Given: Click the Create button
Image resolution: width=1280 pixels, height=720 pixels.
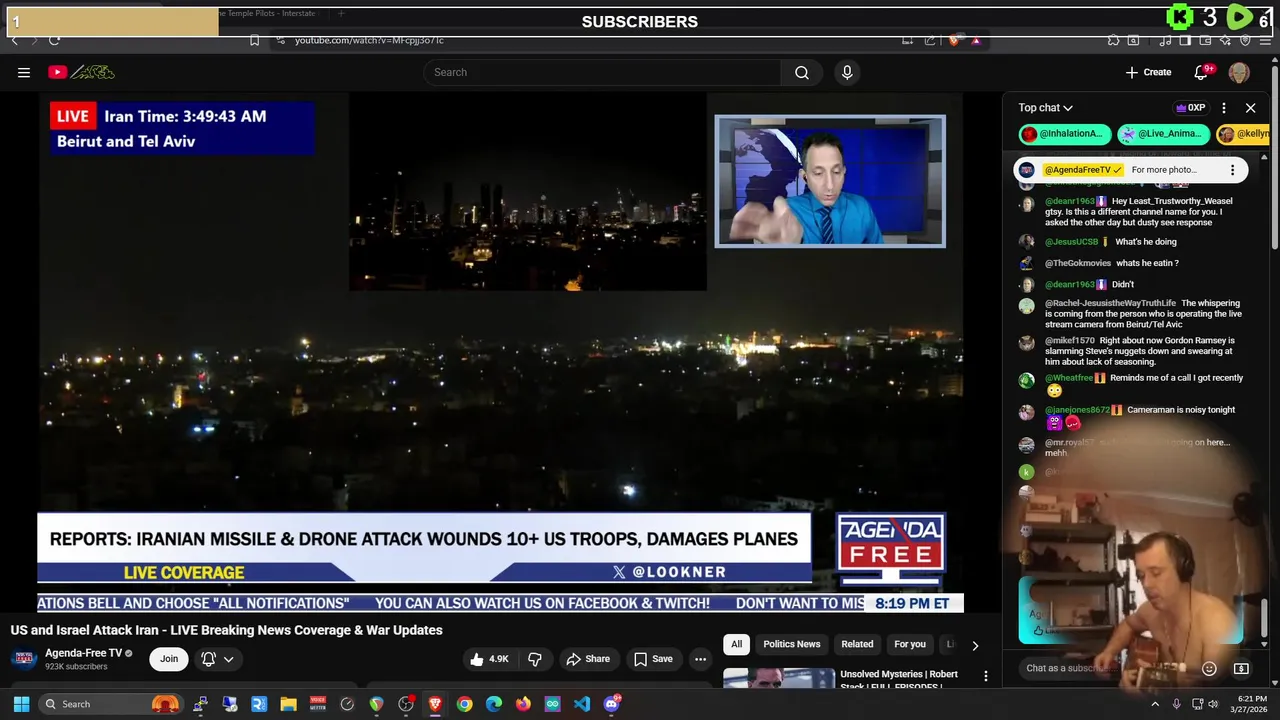Looking at the screenshot, I should pos(1148,72).
